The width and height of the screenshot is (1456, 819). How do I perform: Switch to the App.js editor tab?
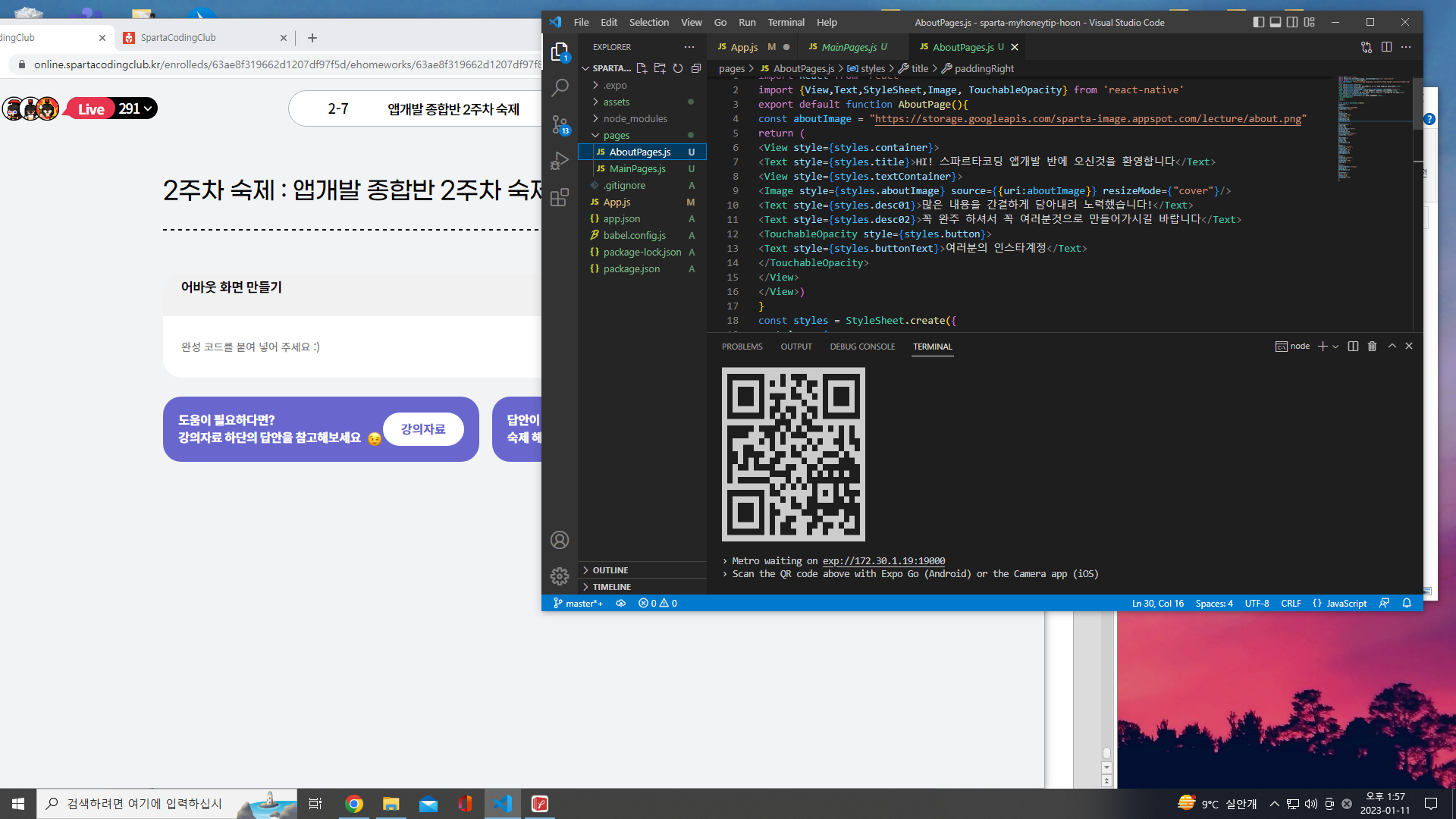click(x=752, y=47)
